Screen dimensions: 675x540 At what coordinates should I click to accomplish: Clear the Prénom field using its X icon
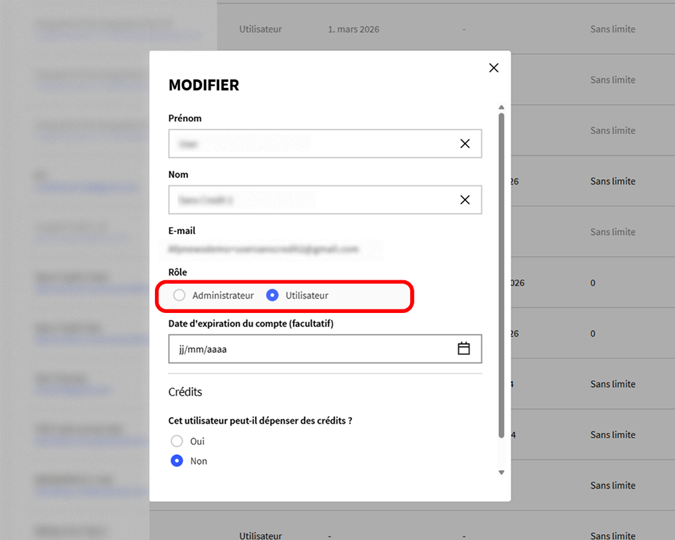[x=465, y=144]
